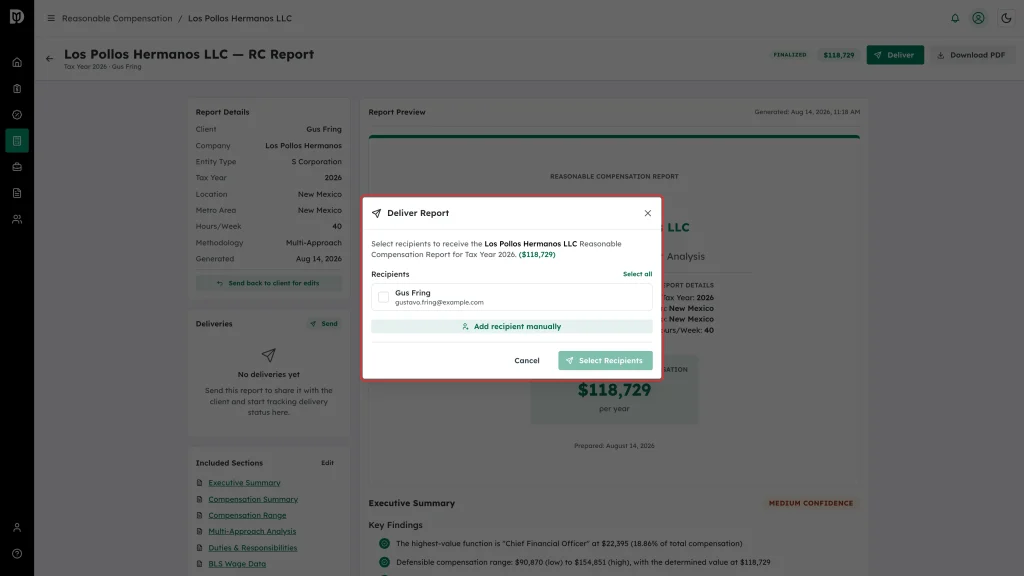Go back with the arrow icon
This screenshot has width=1024, height=576.
tap(50, 59)
